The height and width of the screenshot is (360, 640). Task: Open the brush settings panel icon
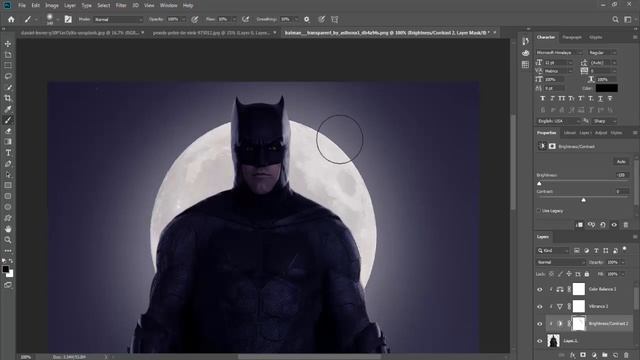(x=68, y=19)
